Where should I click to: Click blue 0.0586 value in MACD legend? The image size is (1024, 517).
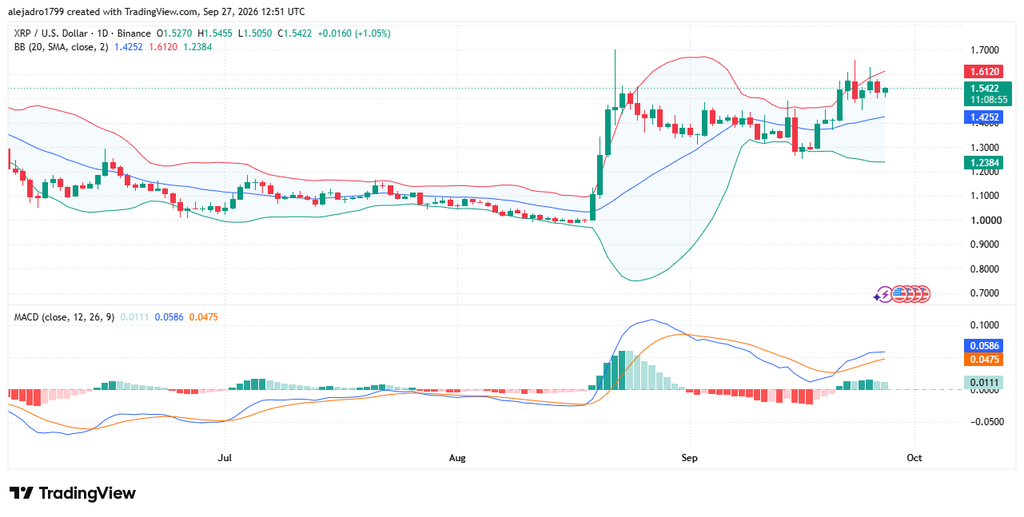[x=167, y=317]
